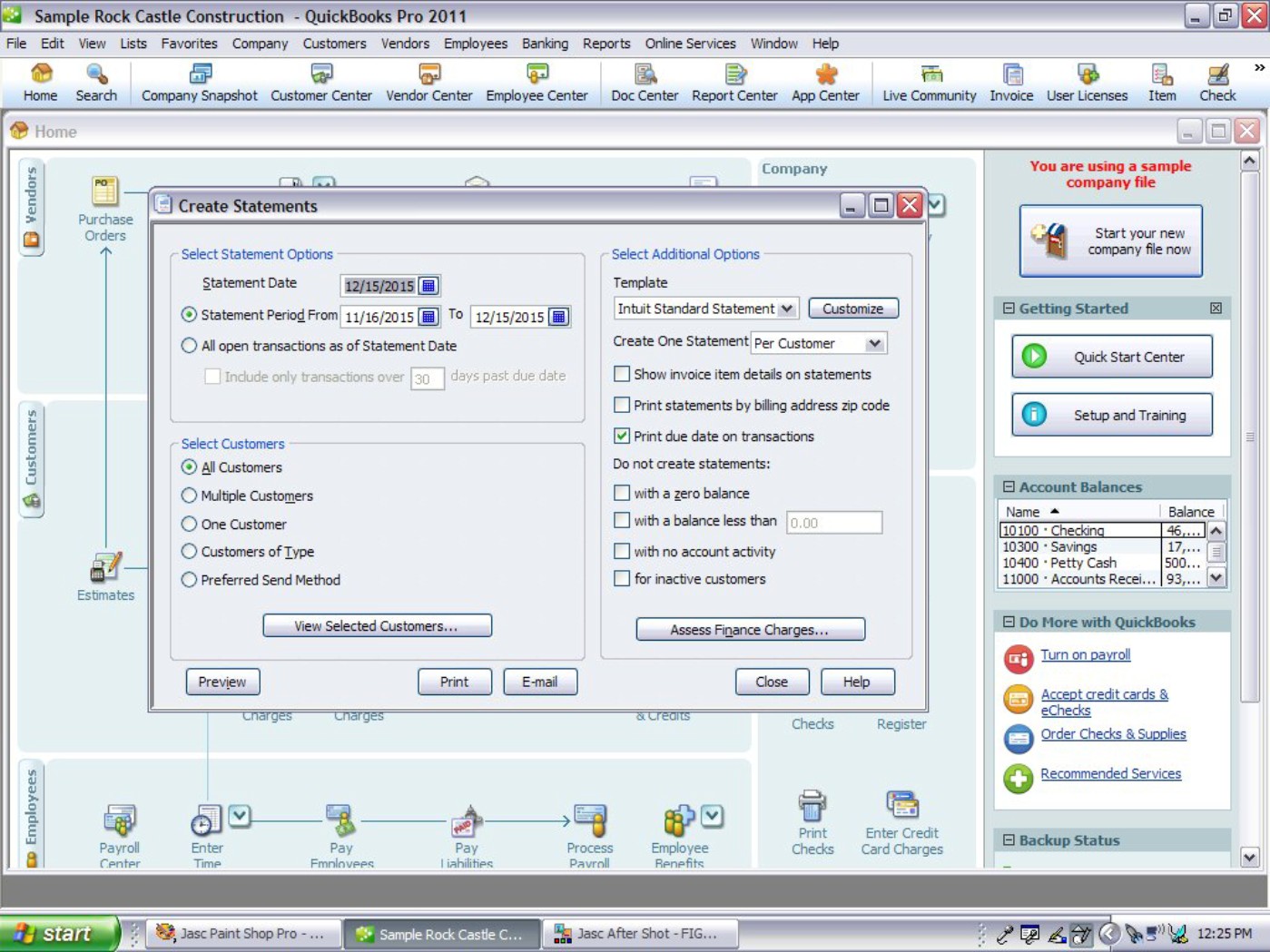Open the Home toolbar icon

pos(40,83)
